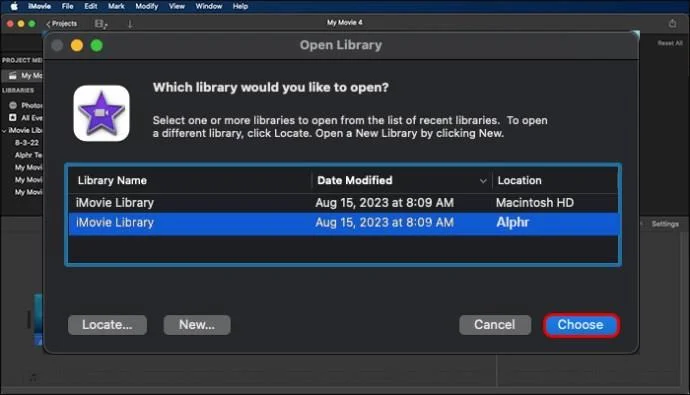Sort by the Date Modified column
This screenshot has width=690, height=395.
point(354,180)
